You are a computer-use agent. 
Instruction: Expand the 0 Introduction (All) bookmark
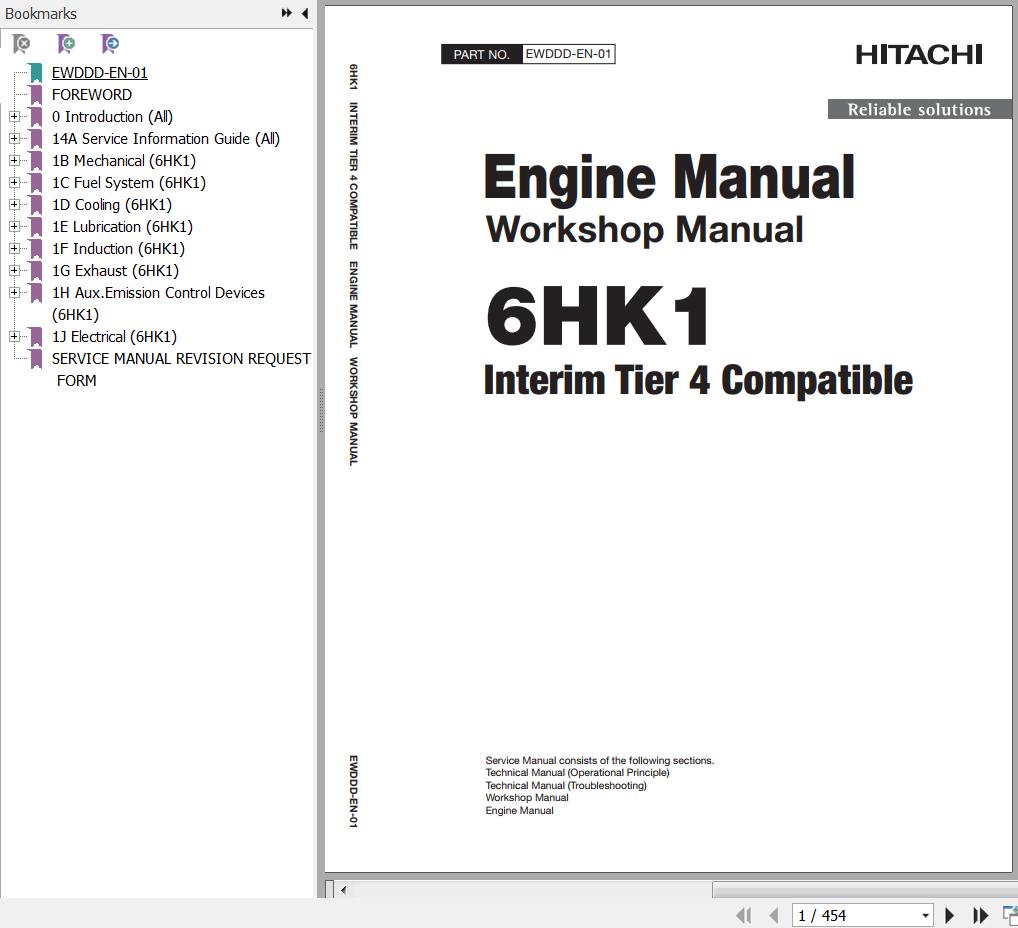pyautogui.click(x=14, y=117)
